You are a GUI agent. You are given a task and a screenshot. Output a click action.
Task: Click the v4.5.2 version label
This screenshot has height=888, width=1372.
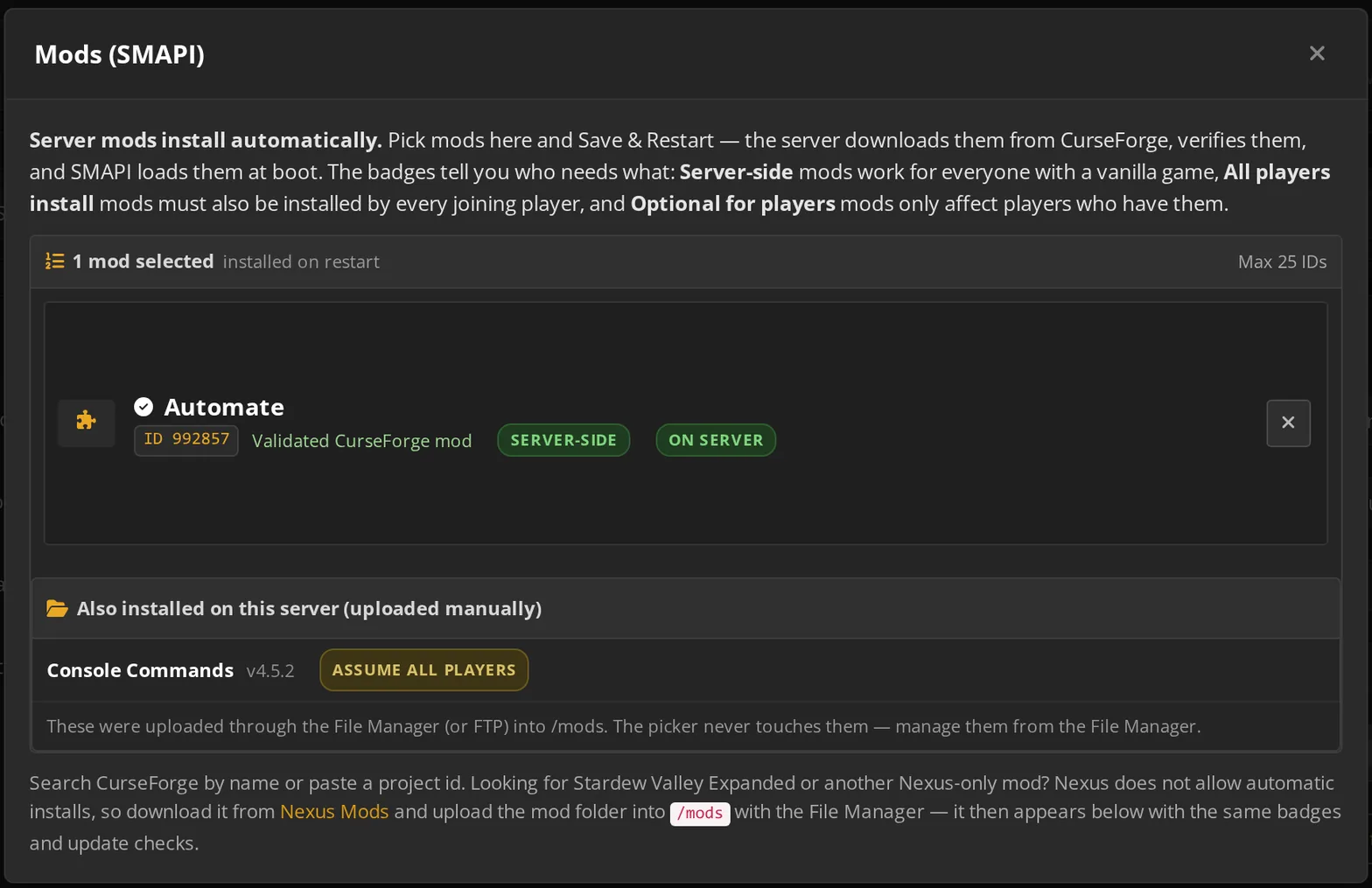click(270, 671)
